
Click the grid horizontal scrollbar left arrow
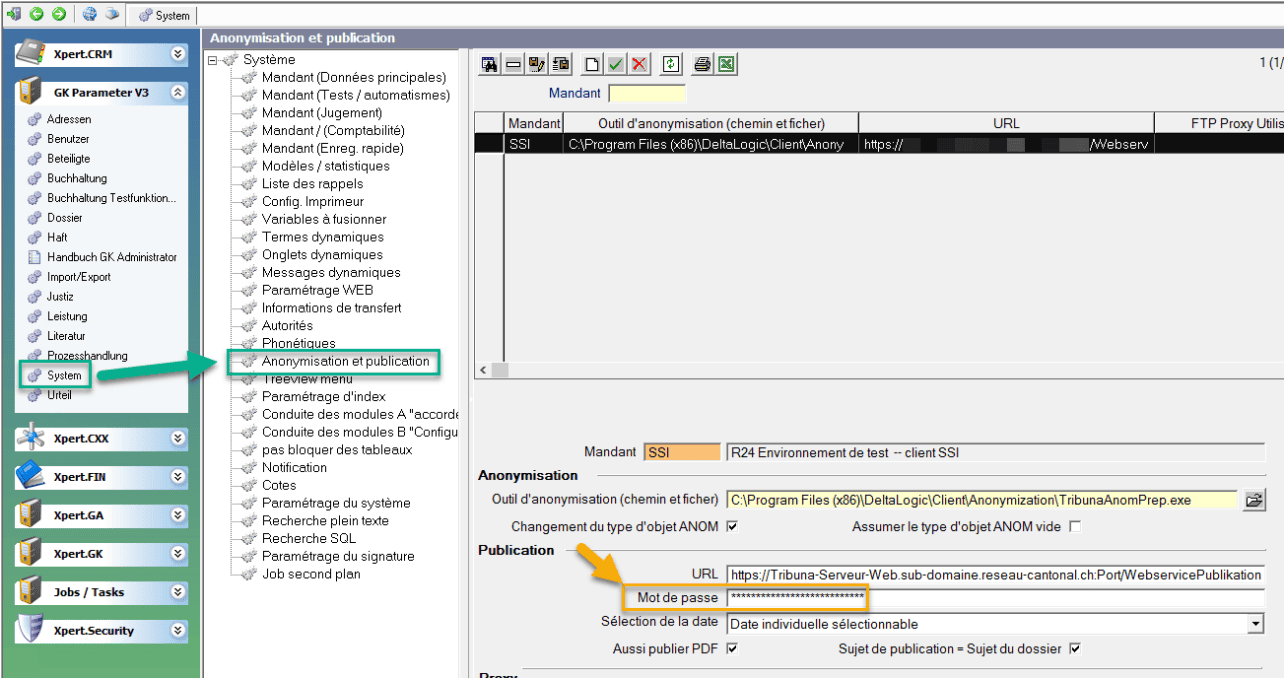[x=483, y=370]
